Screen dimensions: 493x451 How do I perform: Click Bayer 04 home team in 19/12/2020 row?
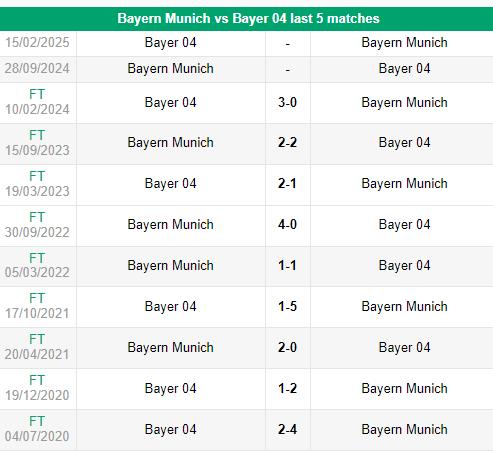click(x=170, y=389)
